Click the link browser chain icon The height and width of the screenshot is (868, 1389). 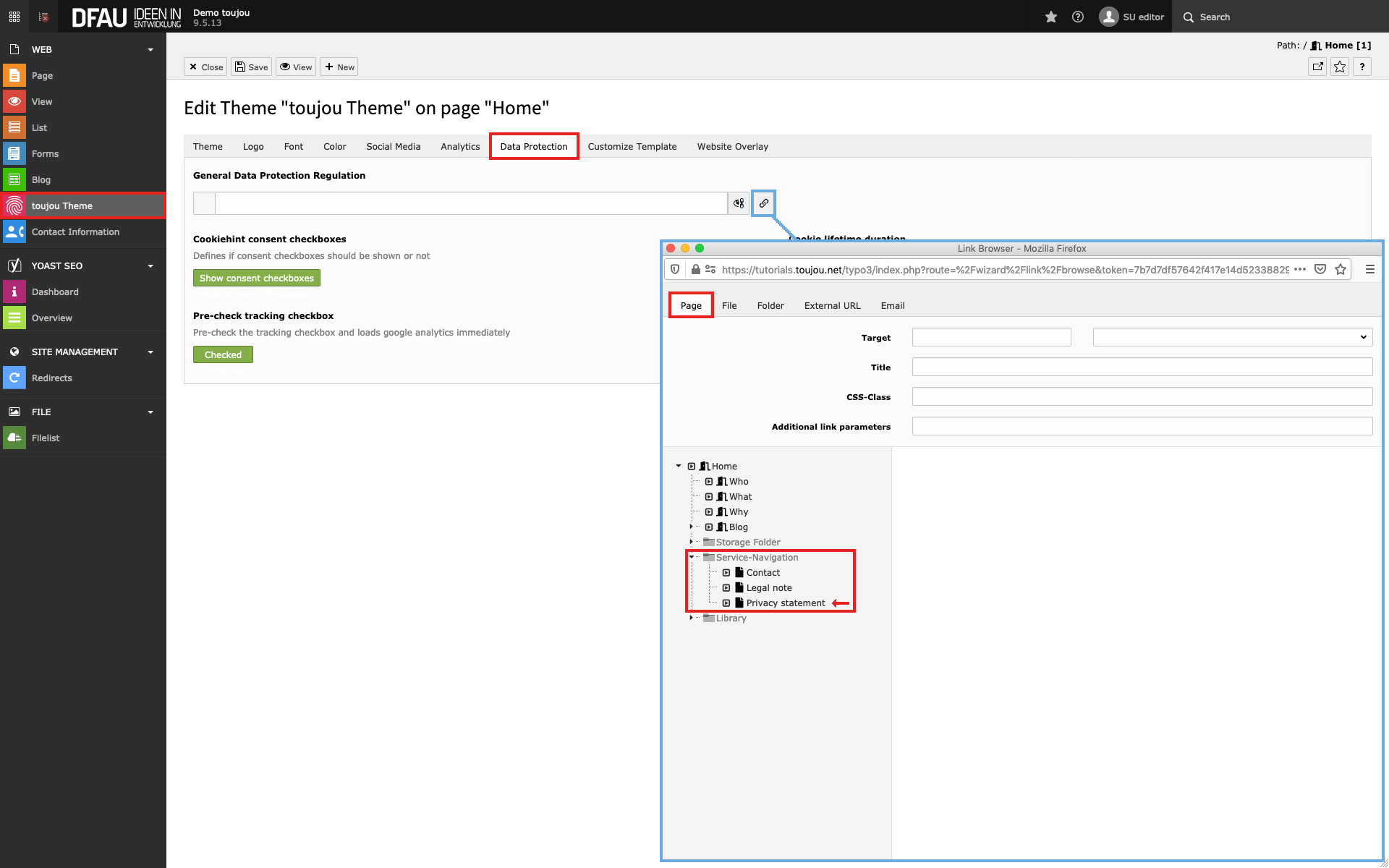[x=764, y=203]
